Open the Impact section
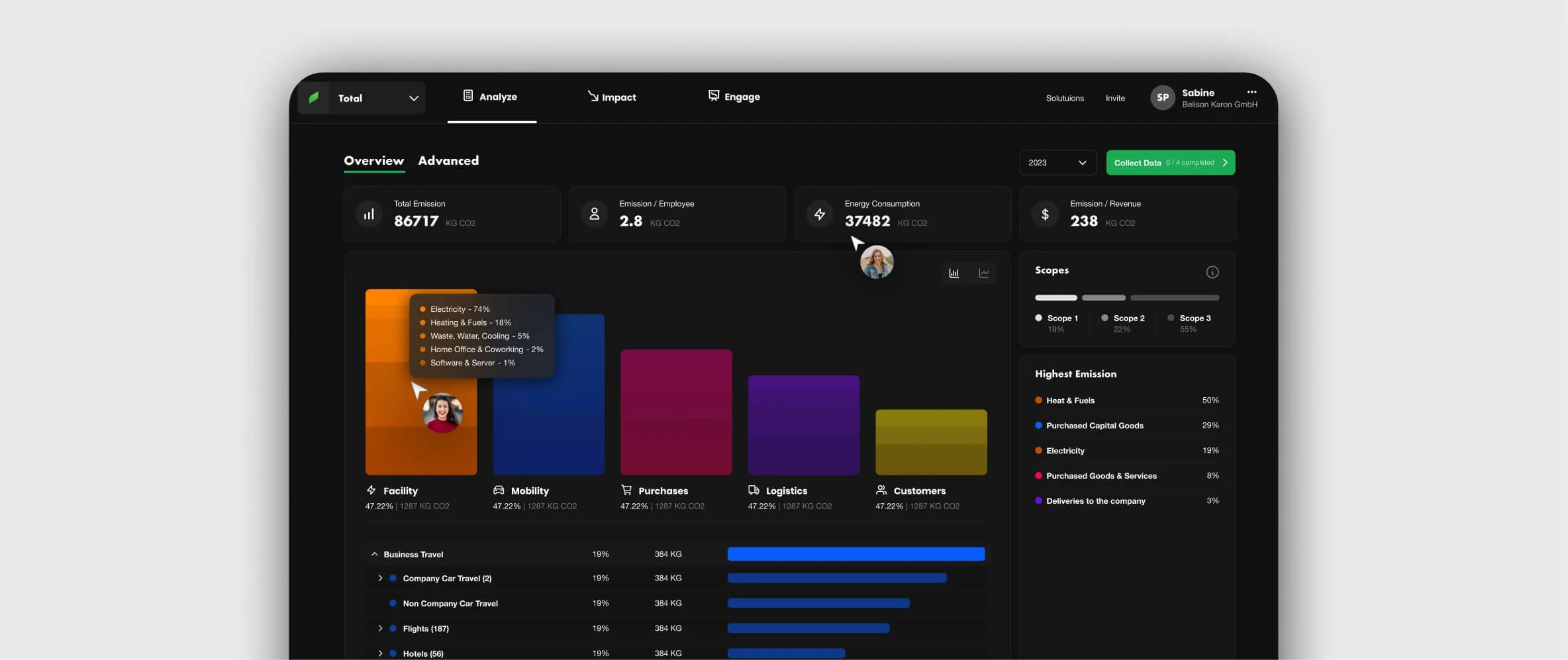The image size is (1568, 660). coord(612,97)
